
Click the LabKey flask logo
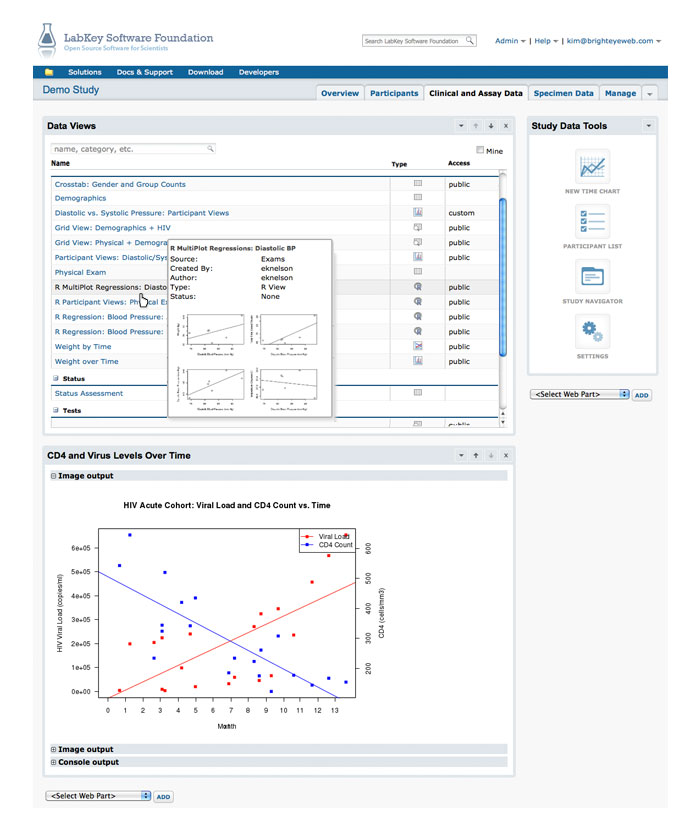(47, 40)
